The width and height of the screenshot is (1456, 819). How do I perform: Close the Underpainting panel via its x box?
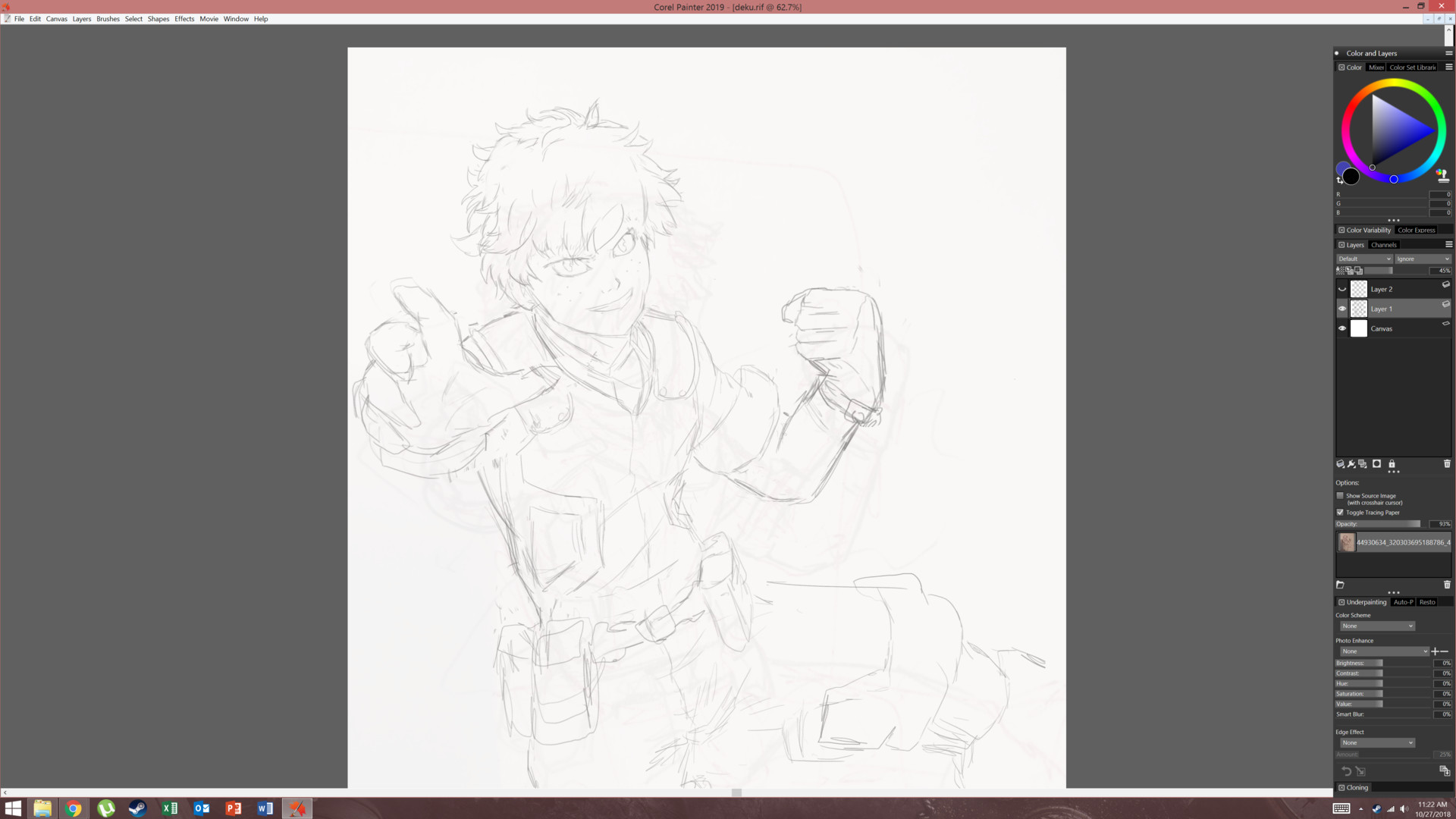[1341, 602]
